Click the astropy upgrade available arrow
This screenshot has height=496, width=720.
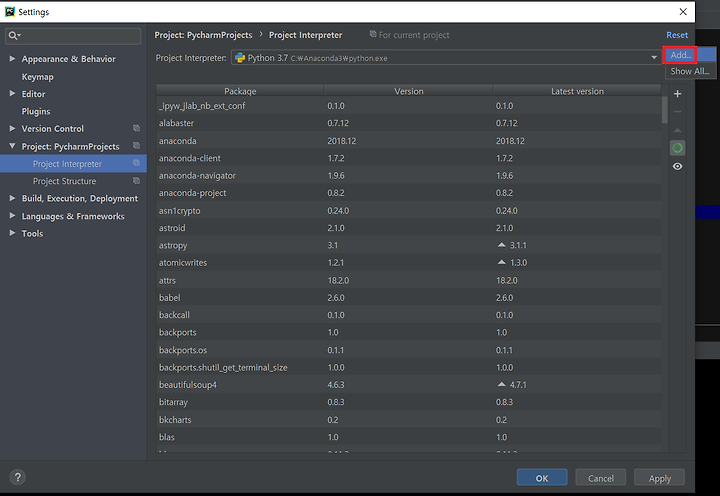[501, 245]
